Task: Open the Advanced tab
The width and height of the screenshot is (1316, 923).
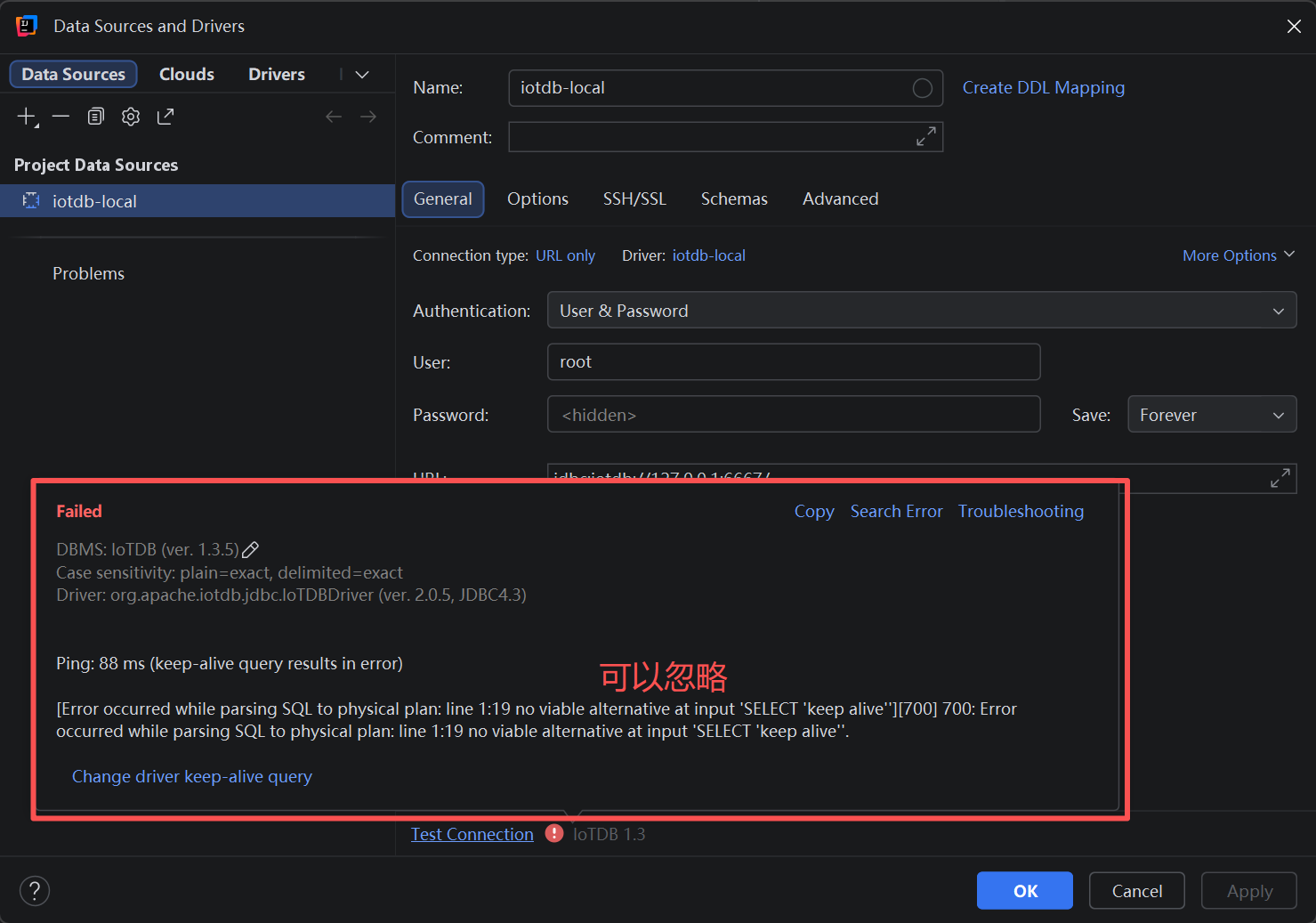Action: point(840,198)
